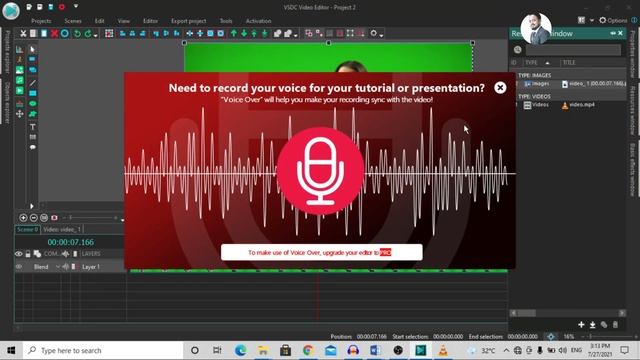The width and height of the screenshot is (640, 360).
Task: Select the video_1 image resource row
Action: pos(570,84)
